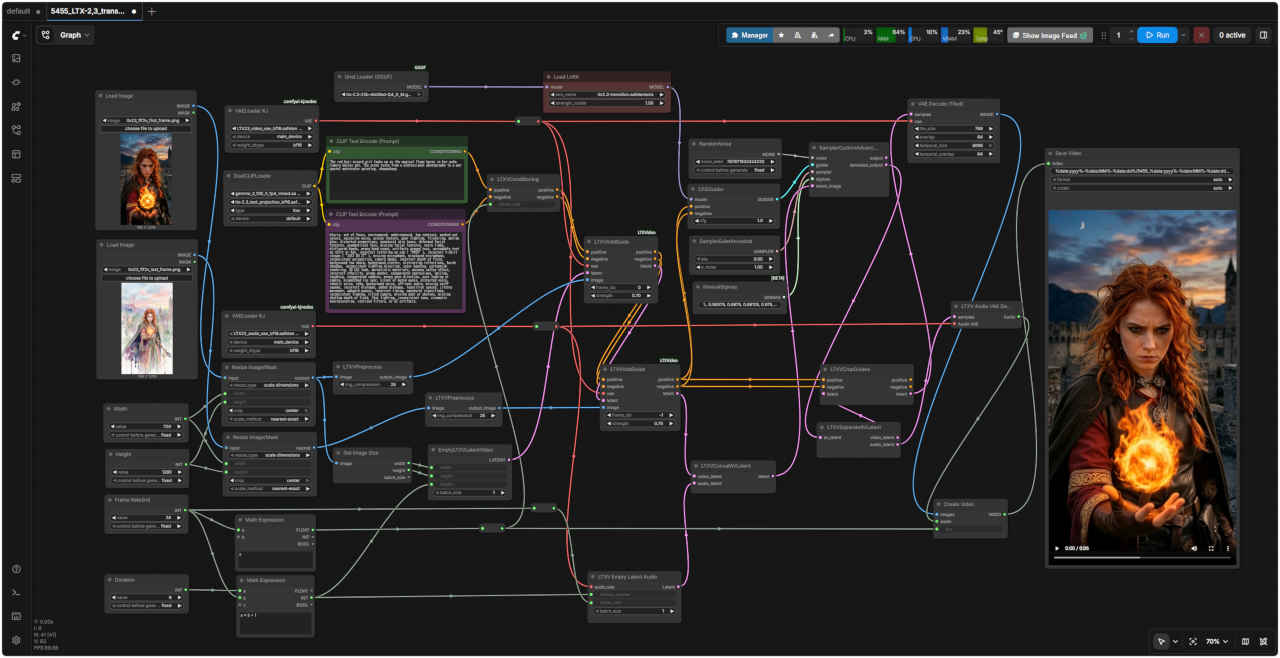The height and width of the screenshot is (658, 1280).
Task: Expand select-mode chevron in bottom bar
Action: pyautogui.click(x=1175, y=641)
